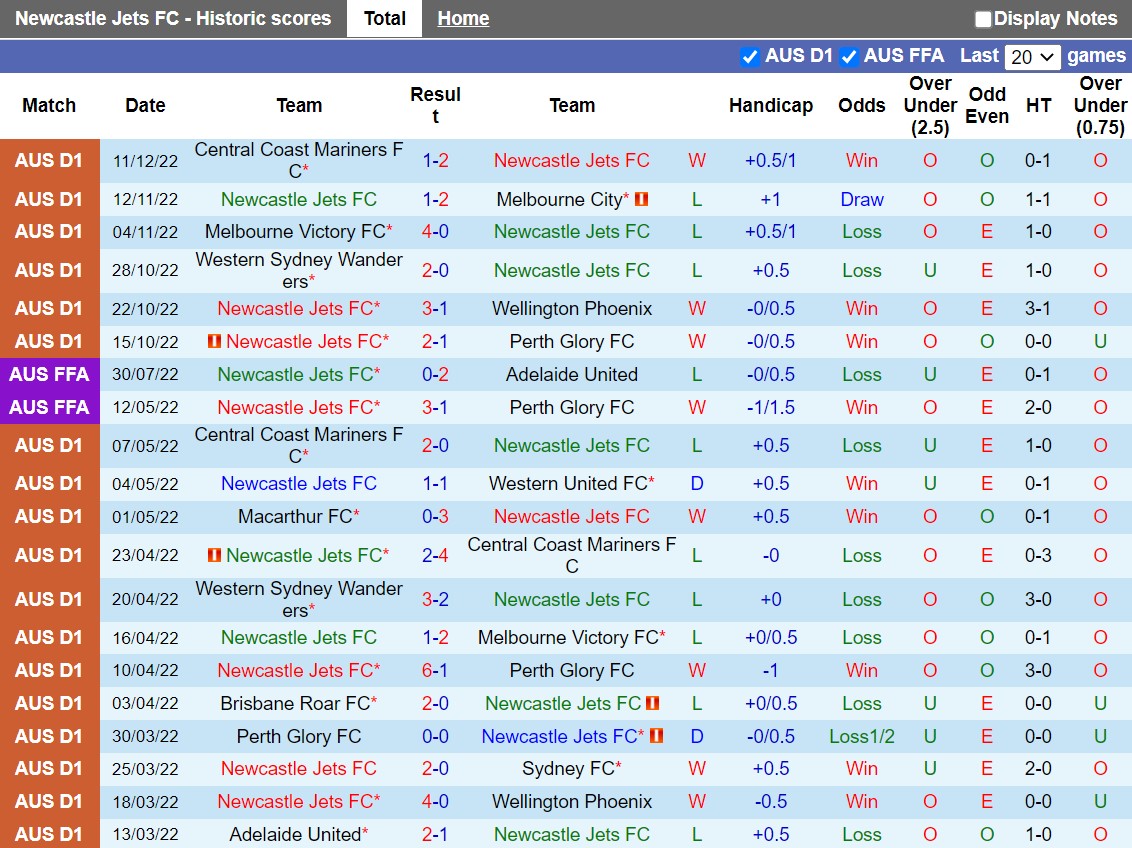Viewport: 1132px width, 848px height.
Task: Select Newcastle Jets FC Historic scores title
Action: [173, 19]
